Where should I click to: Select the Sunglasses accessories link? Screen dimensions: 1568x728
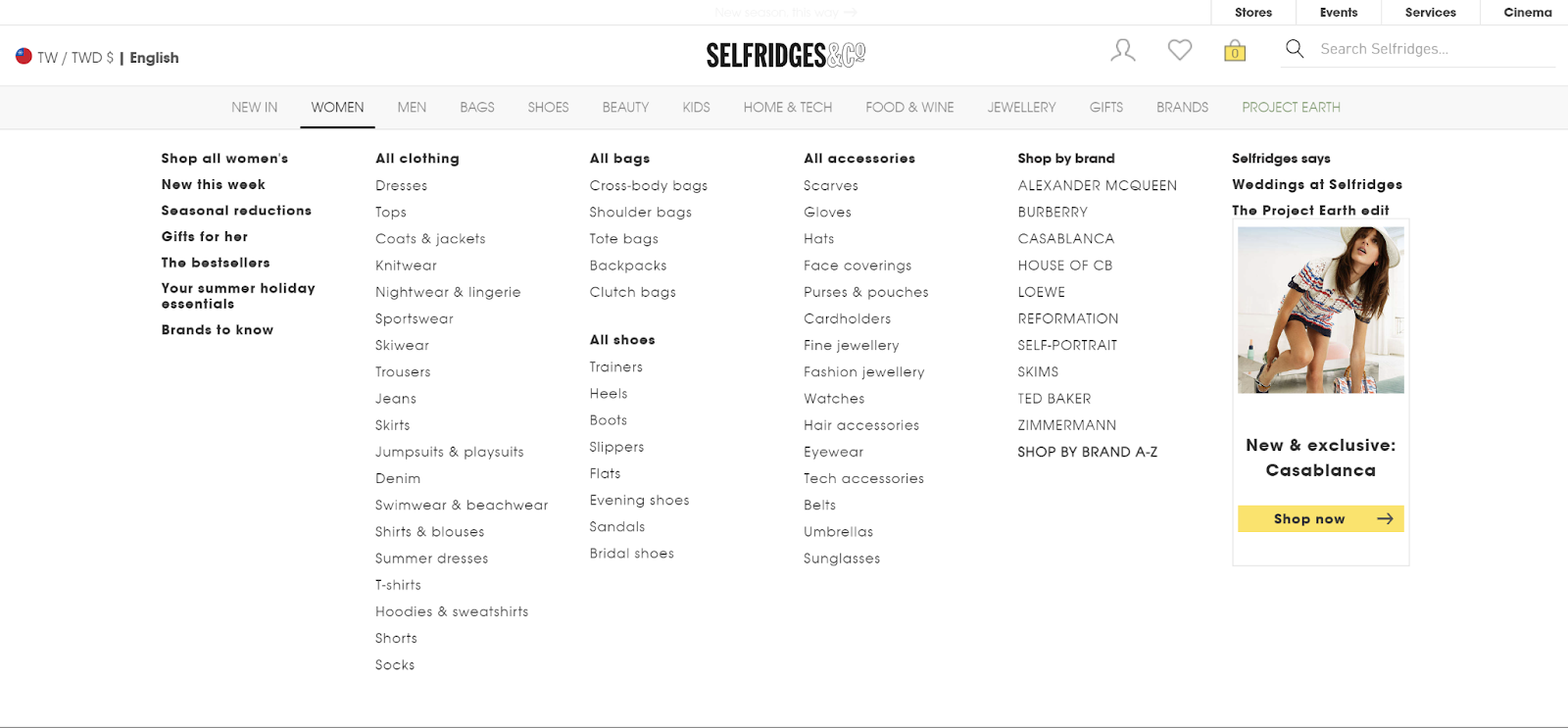click(x=842, y=558)
